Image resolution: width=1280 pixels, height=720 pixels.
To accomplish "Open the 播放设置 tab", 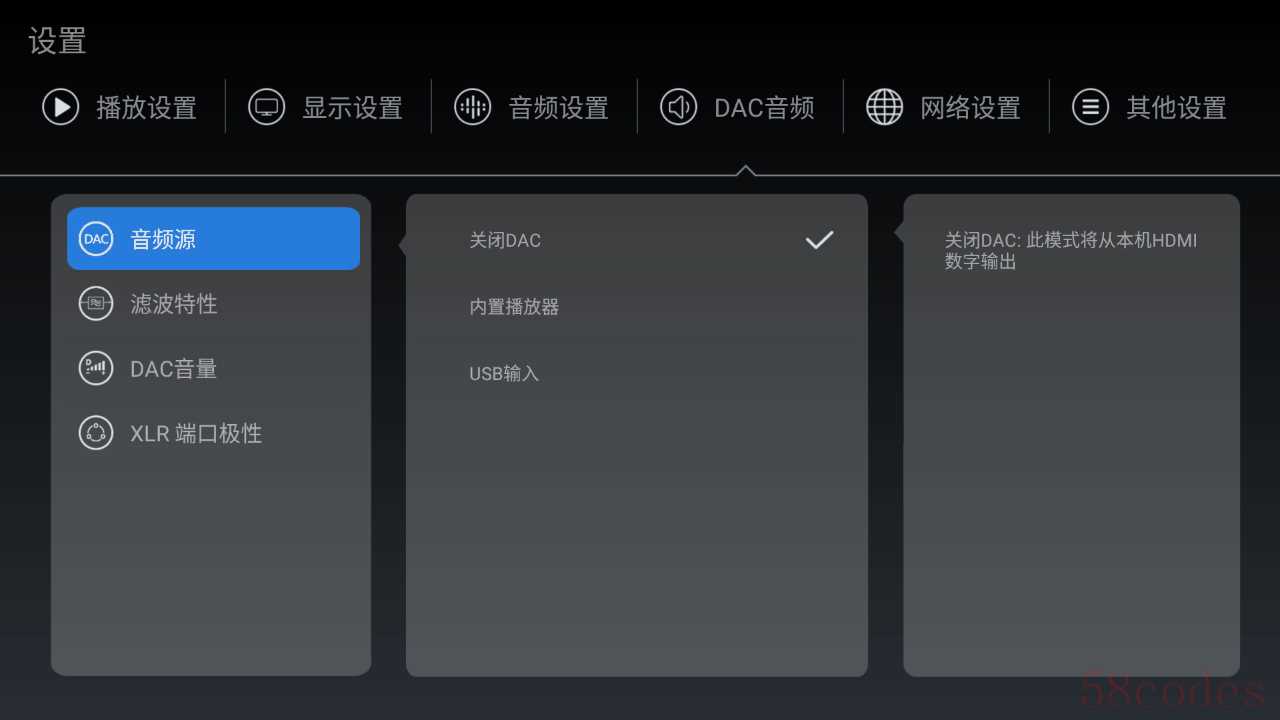I will click(120, 107).
